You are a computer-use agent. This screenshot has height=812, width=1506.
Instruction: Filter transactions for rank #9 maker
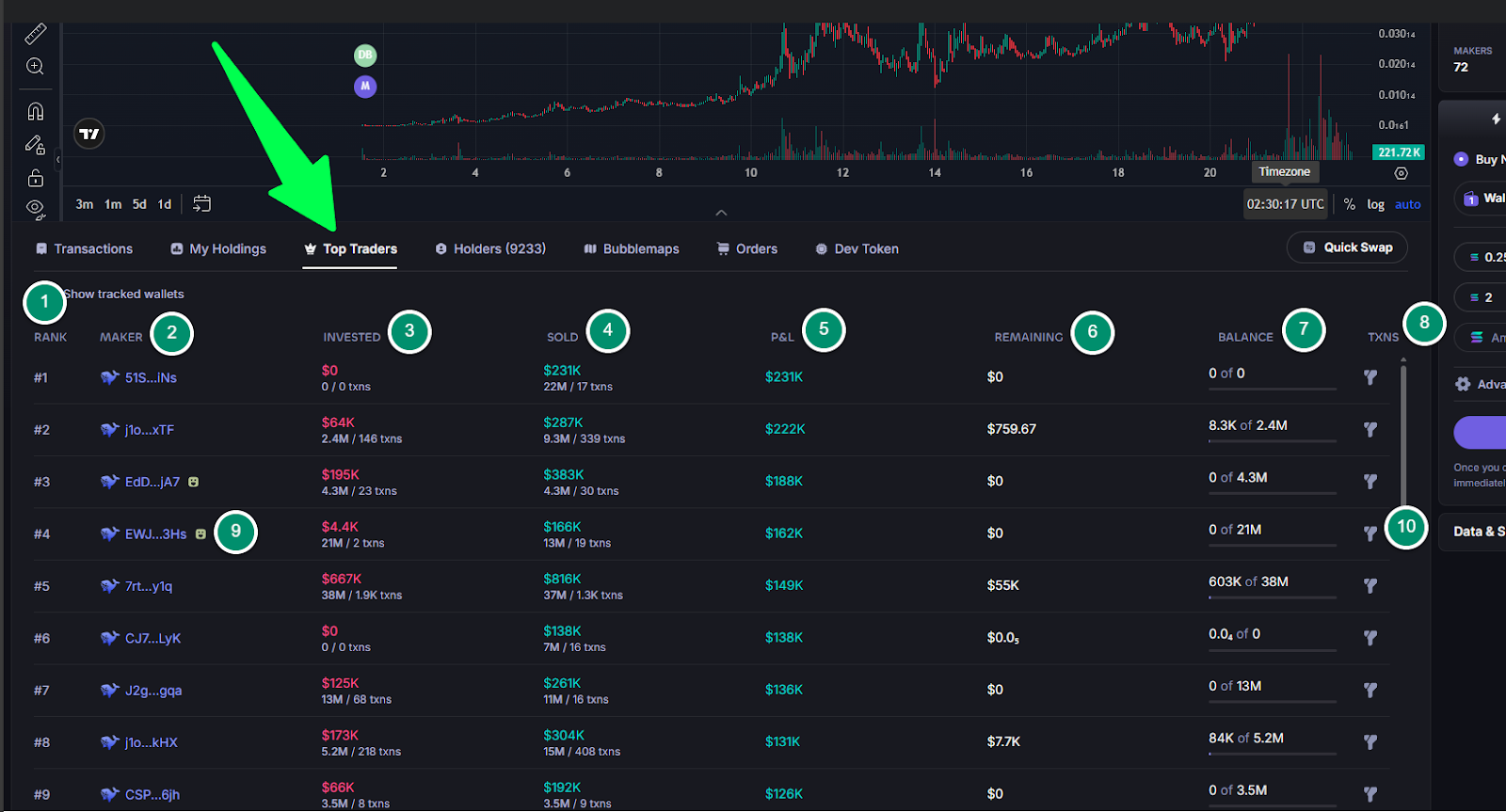coord(1370,794)
